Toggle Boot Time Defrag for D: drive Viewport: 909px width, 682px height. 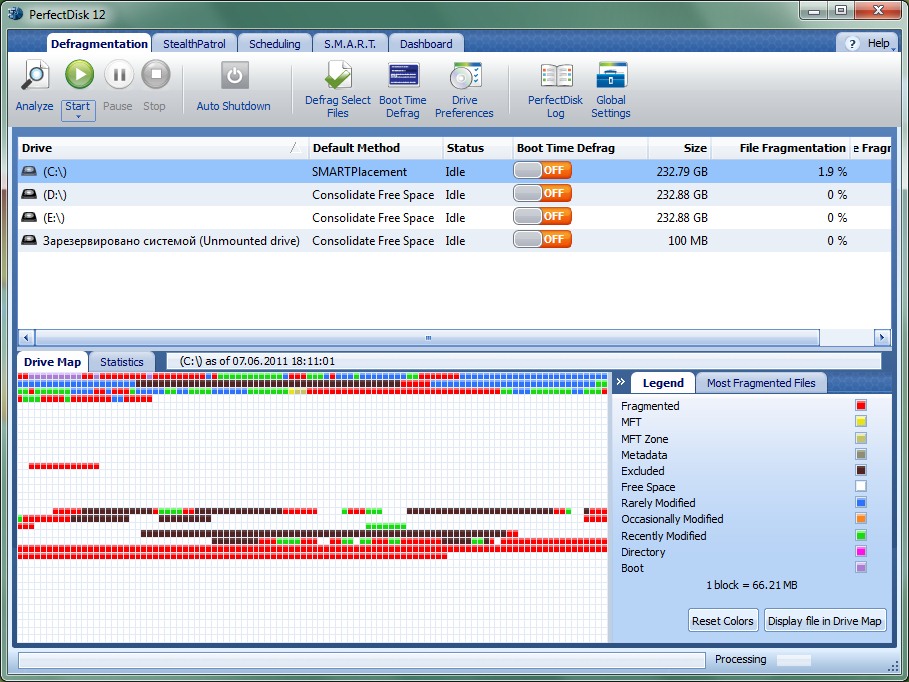[543, 194]
